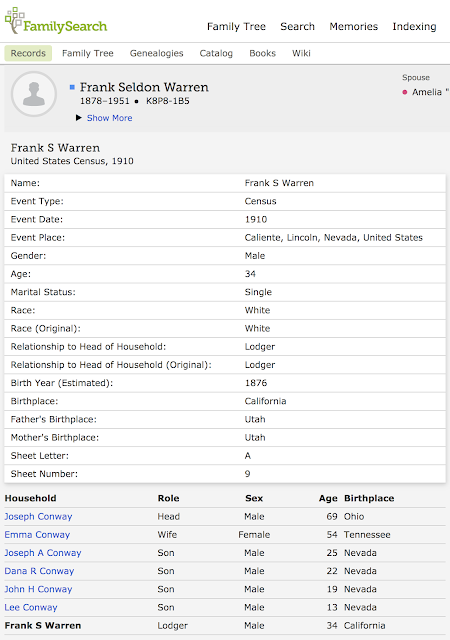Open the Search top menu
Viewport: 450px width, 640px height.
[297, 27]
